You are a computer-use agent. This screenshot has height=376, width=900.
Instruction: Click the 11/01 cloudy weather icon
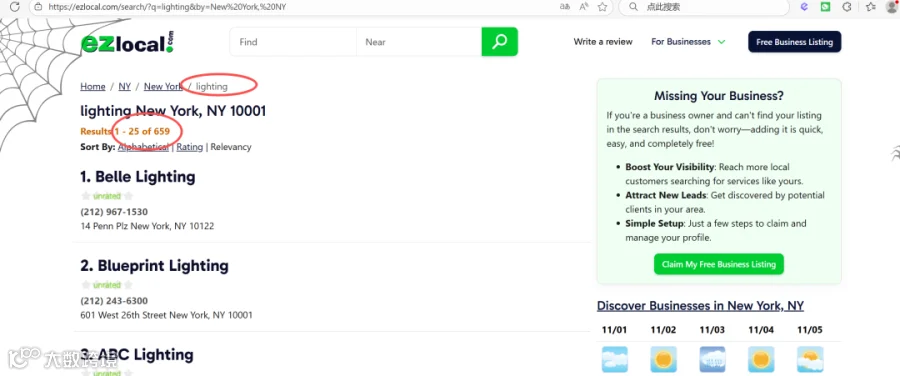click(614, 359)
